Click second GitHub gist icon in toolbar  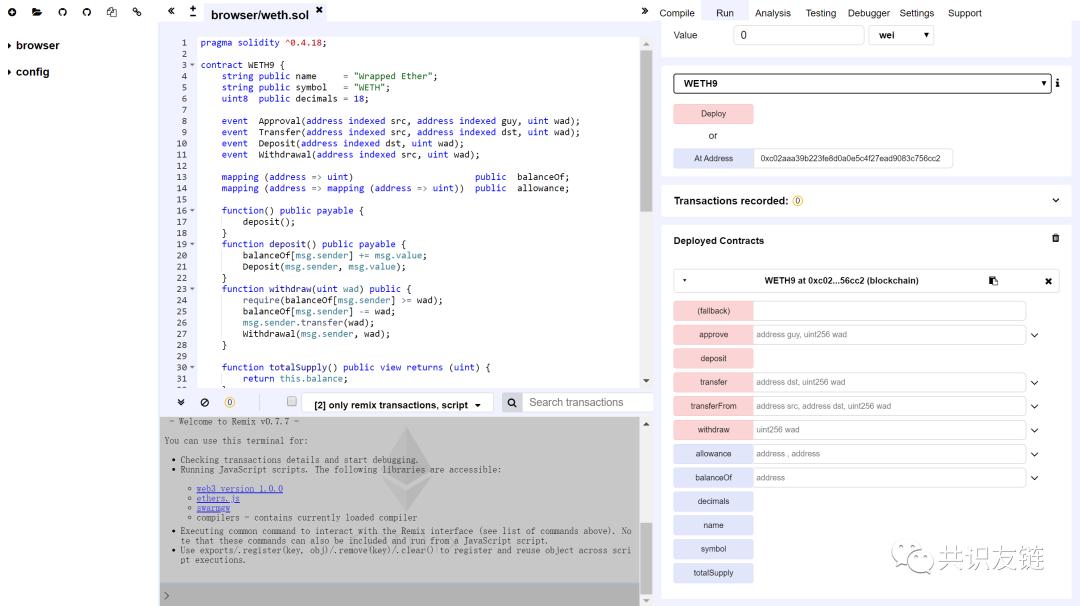click(87, 12)
